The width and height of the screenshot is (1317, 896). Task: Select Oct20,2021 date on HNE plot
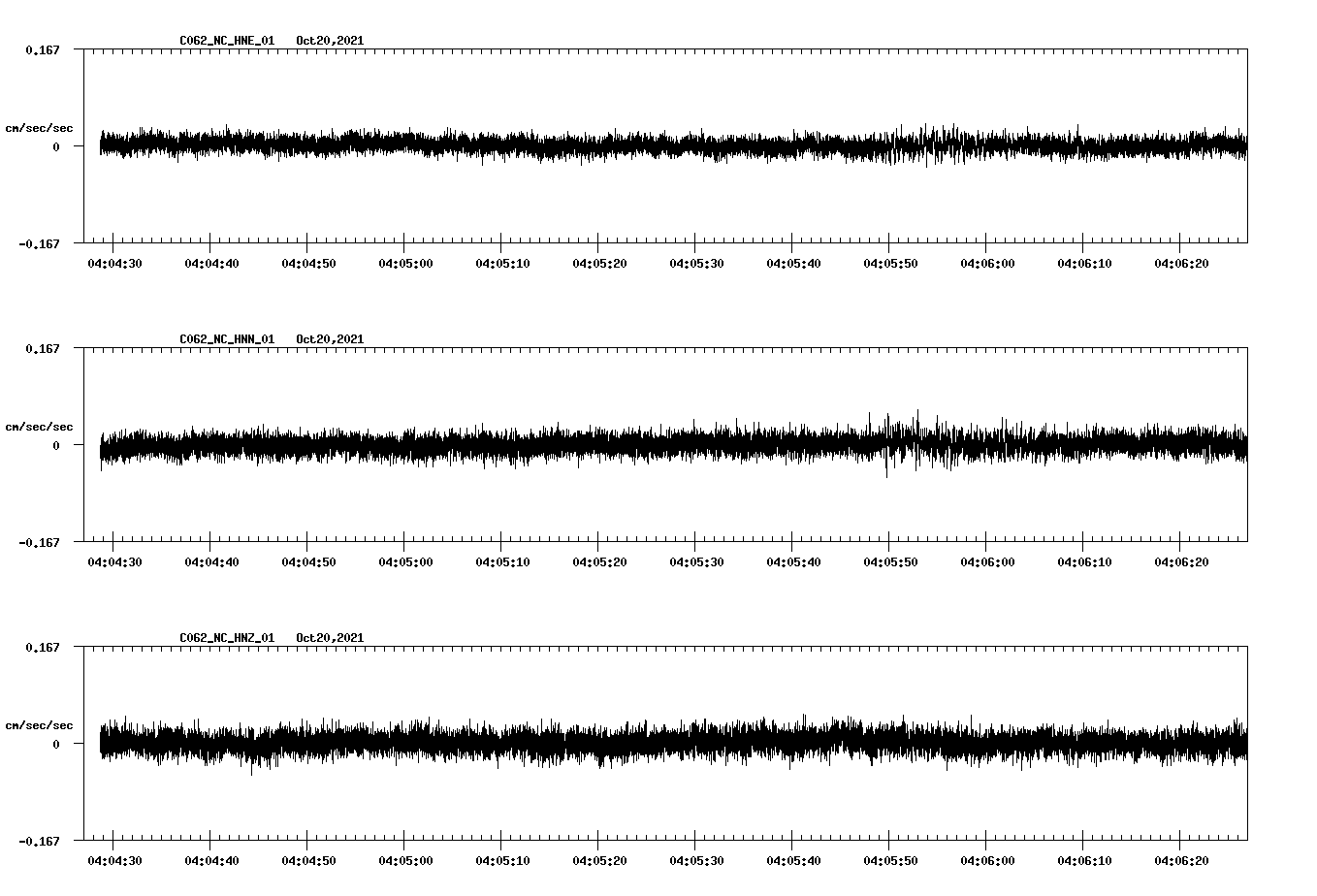(x=330, y=41)
